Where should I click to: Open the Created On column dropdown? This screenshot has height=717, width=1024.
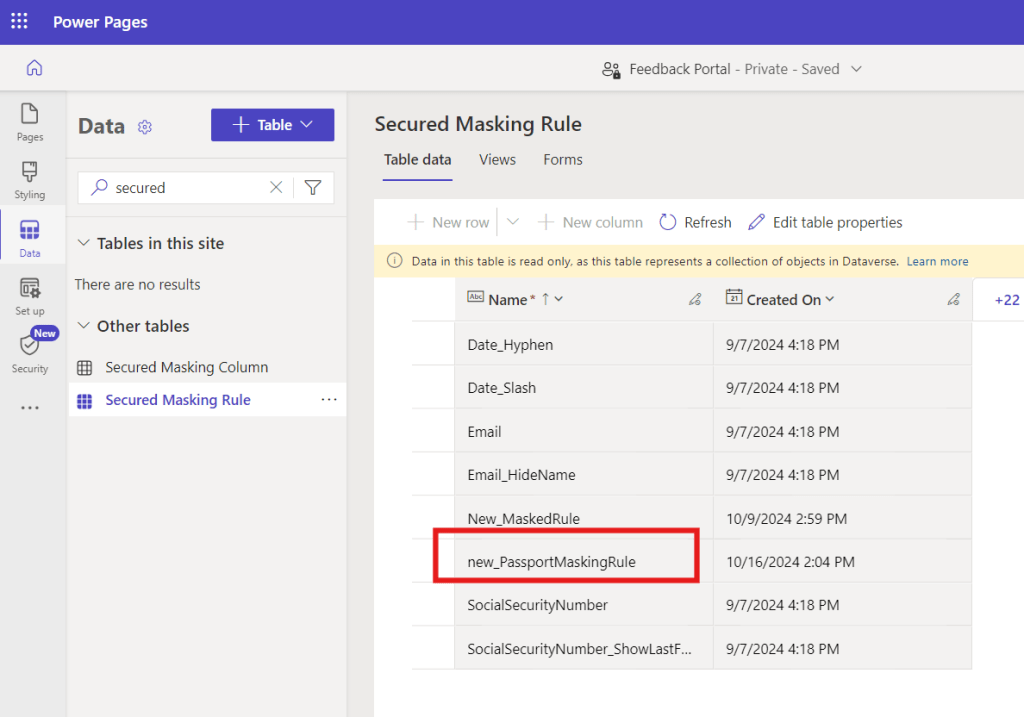[x=830, y=300]
